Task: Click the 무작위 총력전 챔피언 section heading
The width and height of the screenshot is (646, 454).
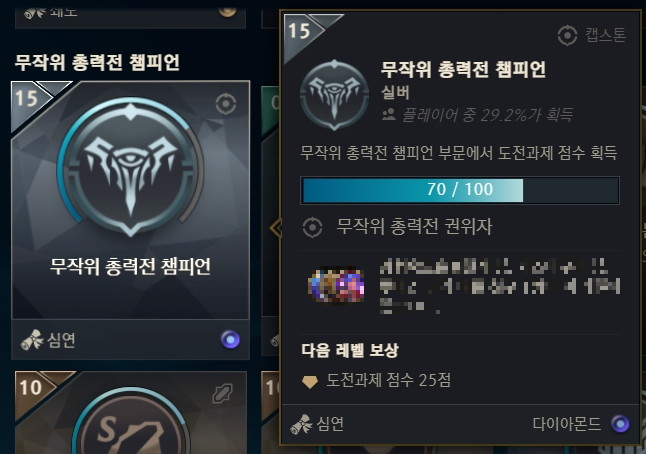Action: pyautogui.click(x=97, y=62)
